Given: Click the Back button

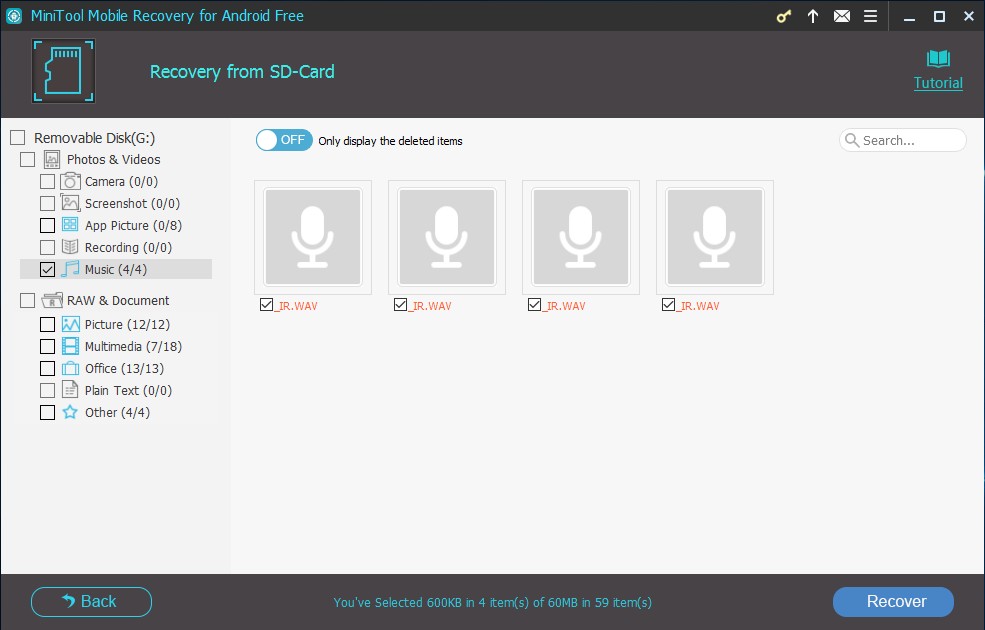Looking at the screenshot, I should tap(91, 602).
